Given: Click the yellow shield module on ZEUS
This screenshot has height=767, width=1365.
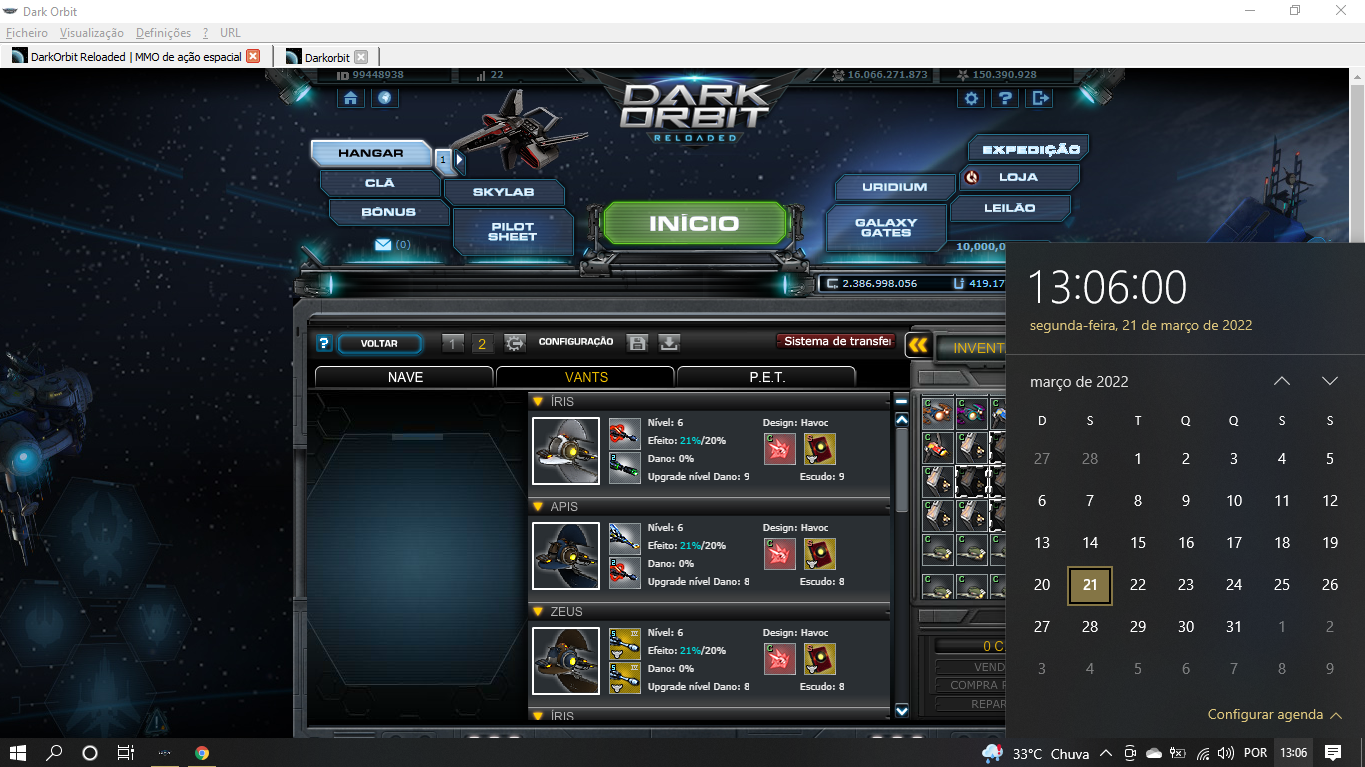Looking at the screenshot, I should point(820,659).
